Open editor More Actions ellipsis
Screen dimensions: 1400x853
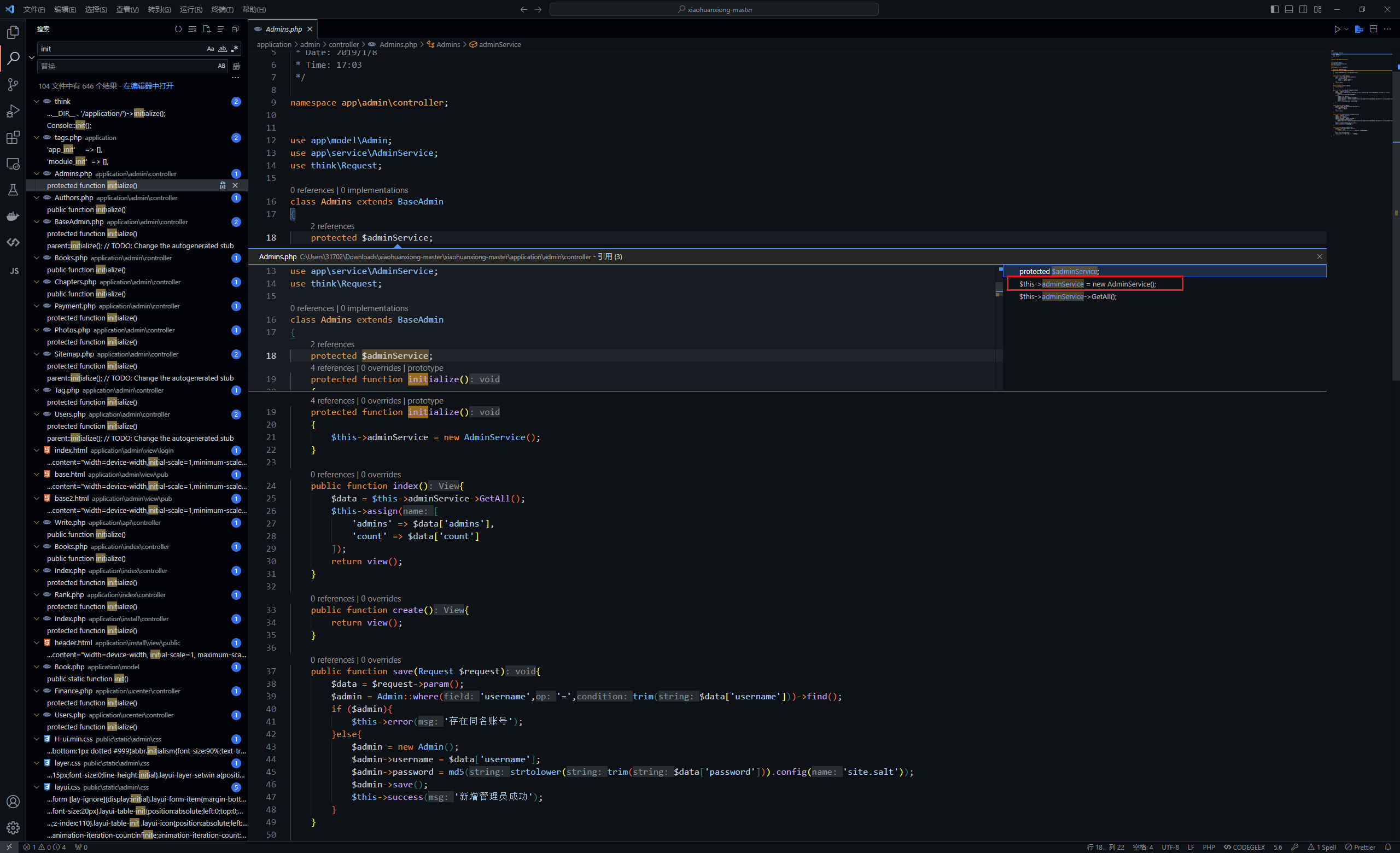click(x=1387, y=29)
